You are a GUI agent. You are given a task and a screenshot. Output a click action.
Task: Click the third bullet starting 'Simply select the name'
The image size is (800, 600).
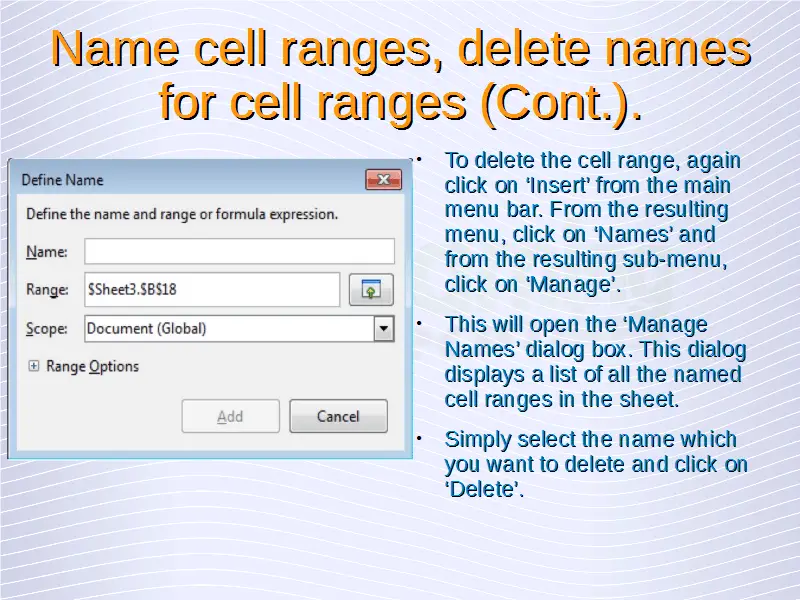click(594, 464)
